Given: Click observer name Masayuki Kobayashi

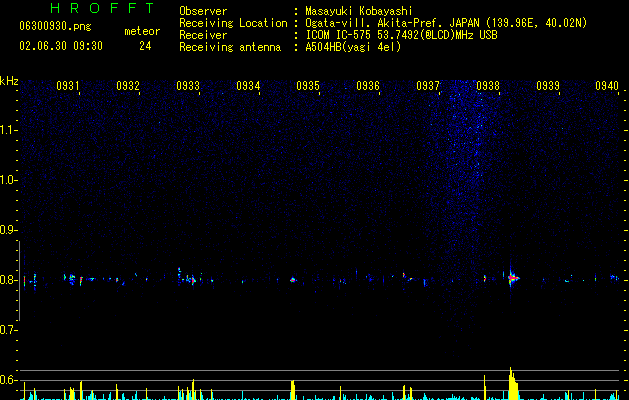Looking at the screenshot, I should (x=359, y=11).
